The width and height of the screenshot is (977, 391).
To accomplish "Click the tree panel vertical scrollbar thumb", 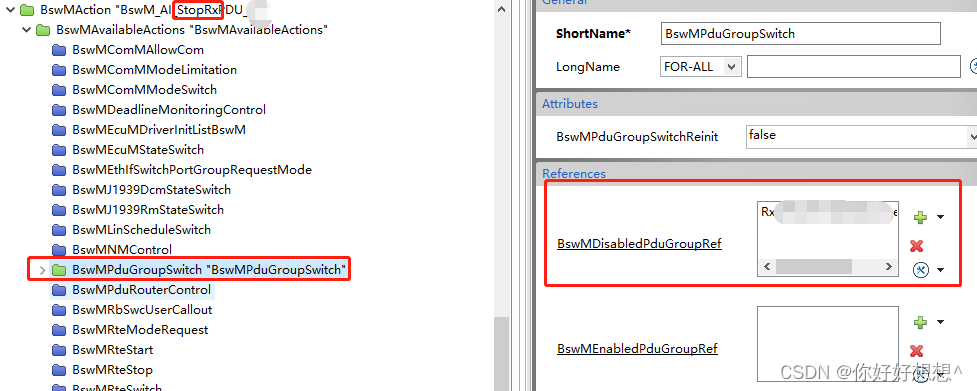I will 502,354.
